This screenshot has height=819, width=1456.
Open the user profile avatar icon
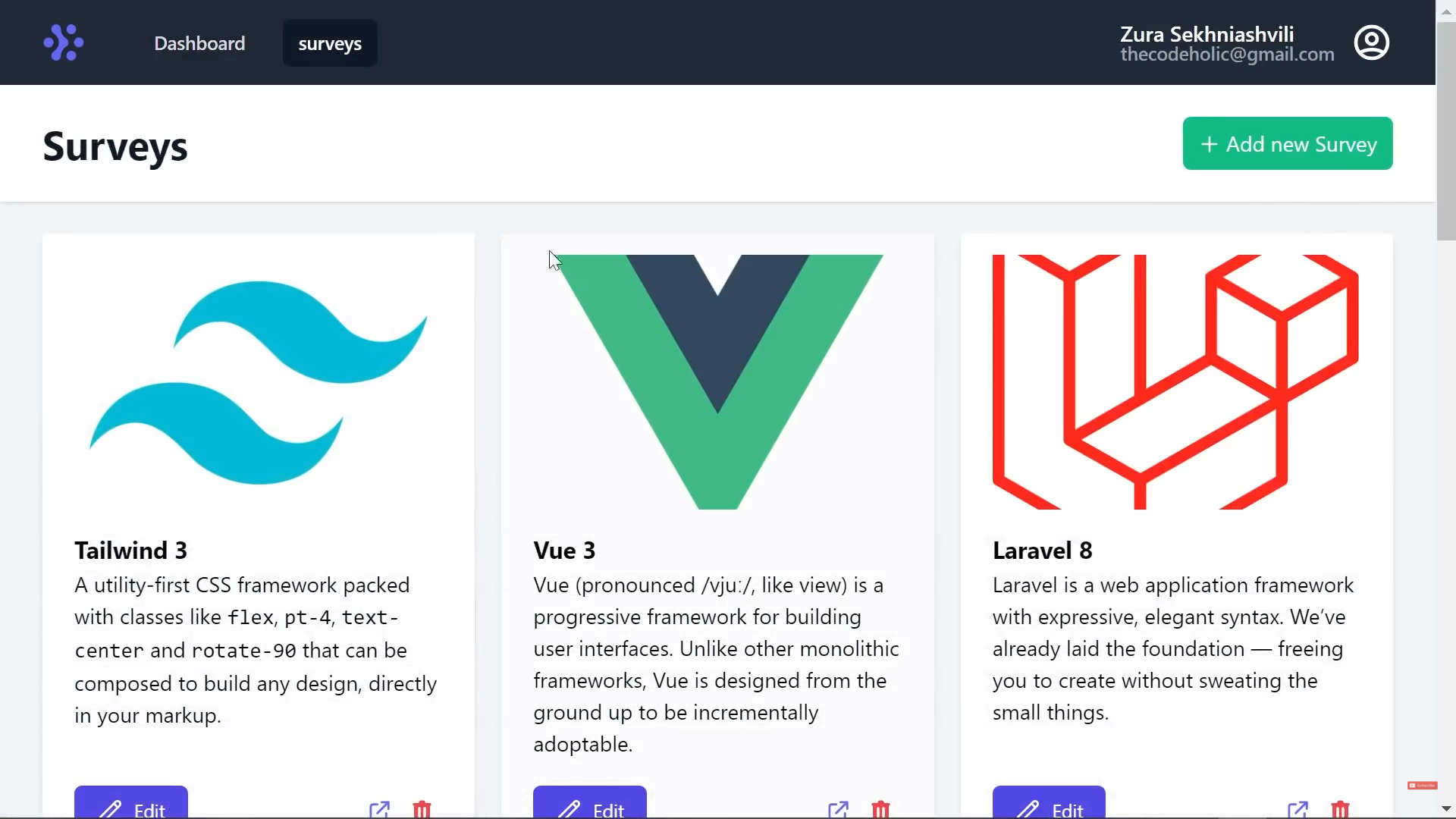click(x=1371, y=42)
